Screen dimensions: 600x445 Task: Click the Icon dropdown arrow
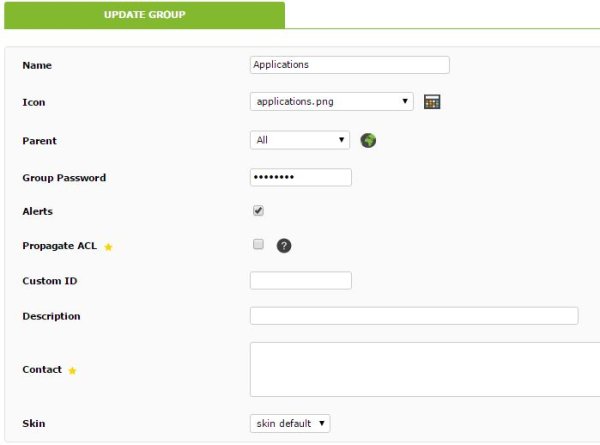(405, 101)
